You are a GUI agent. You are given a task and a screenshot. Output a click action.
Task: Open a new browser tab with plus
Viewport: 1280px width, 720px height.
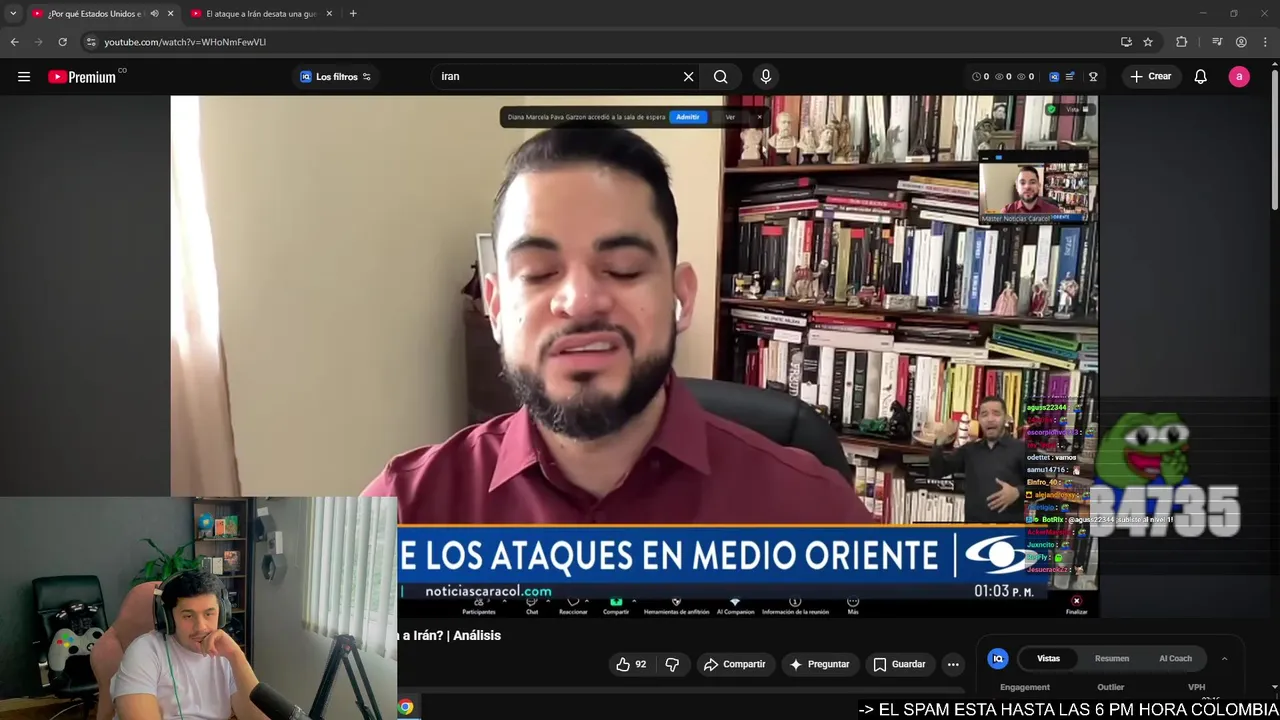pyautogui.click(x=353, y=14)
